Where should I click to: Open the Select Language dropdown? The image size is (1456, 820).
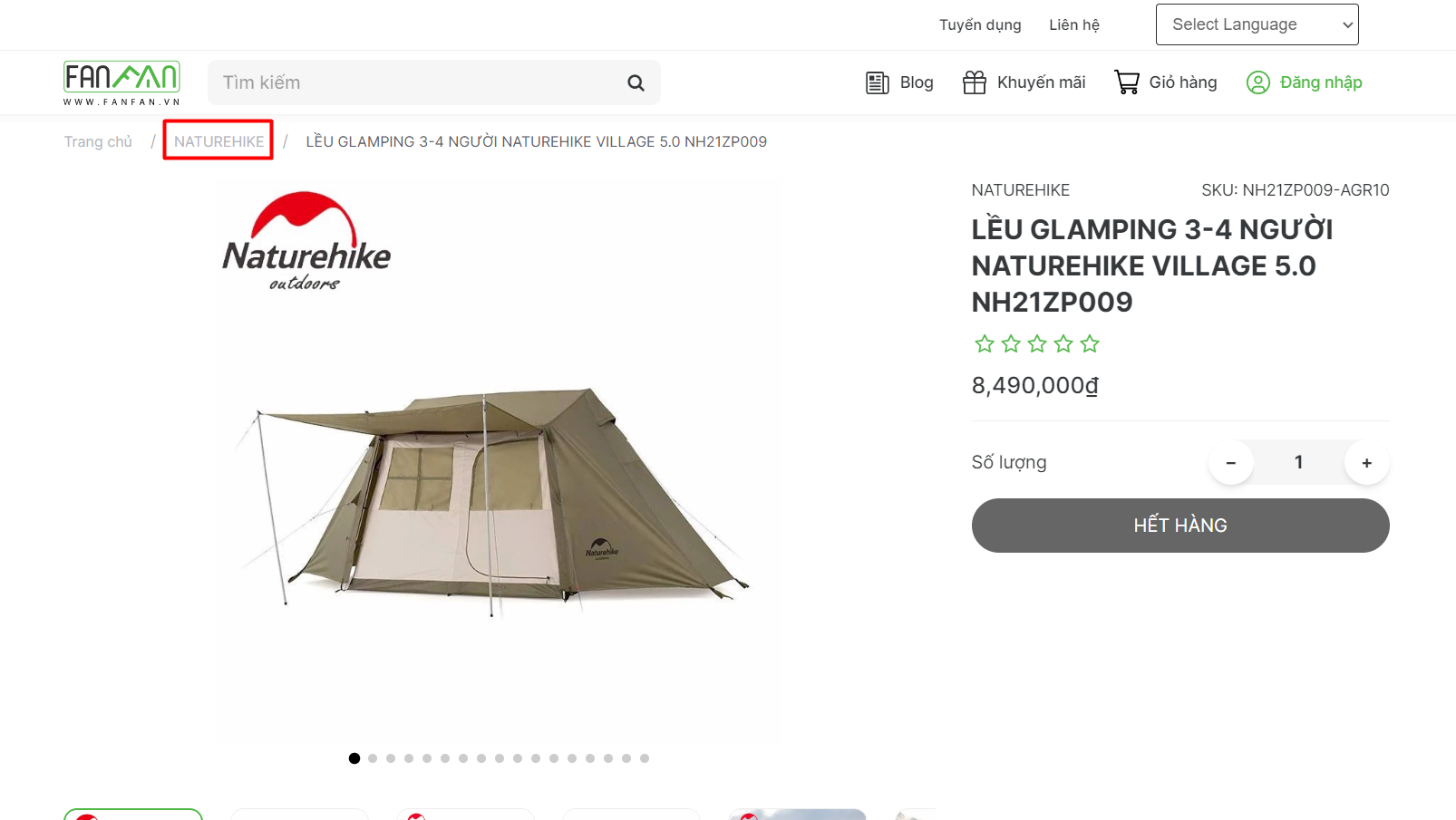[1257, 24]
